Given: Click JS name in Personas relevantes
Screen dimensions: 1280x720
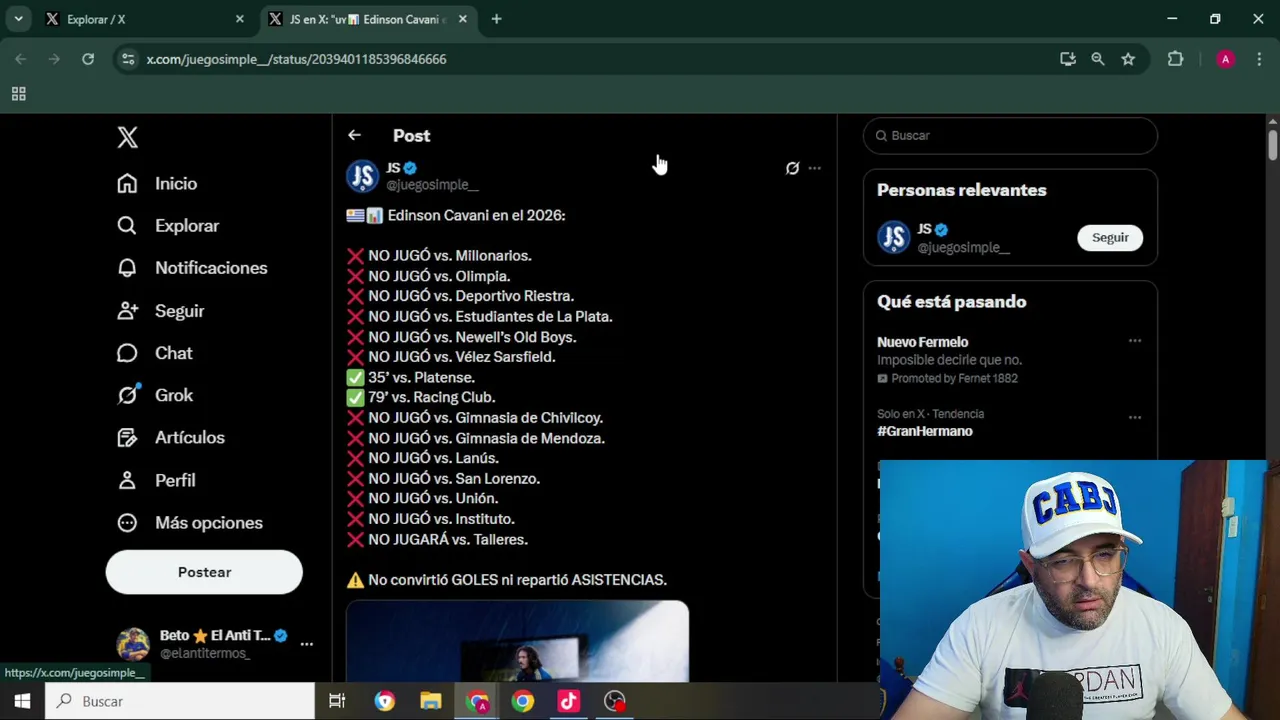Looking at the screenshot, I should 924,229.
